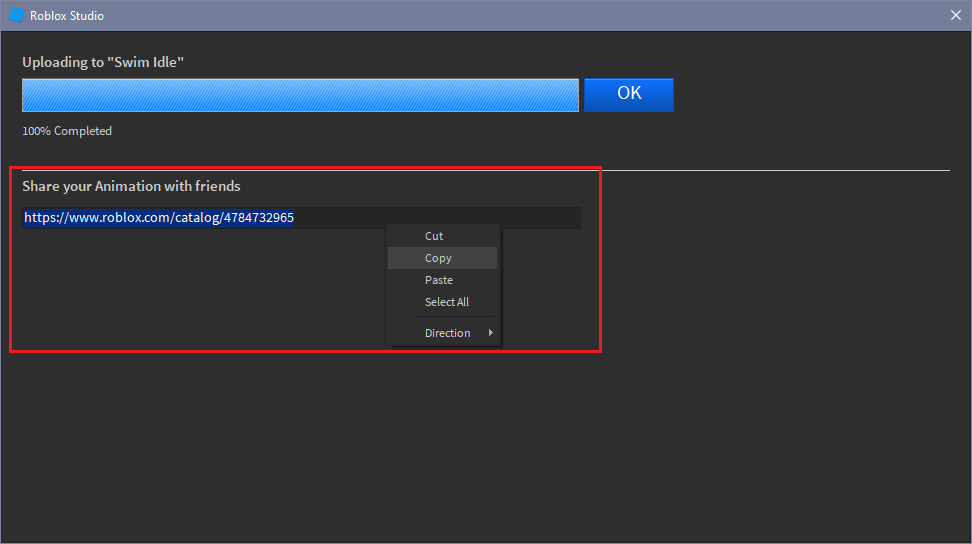Image resolution: width=972 pixels, height=544 pixels.
Task: Click the "Uploading to "Swim Idle"" heading
Action: (x=103, y=62)
